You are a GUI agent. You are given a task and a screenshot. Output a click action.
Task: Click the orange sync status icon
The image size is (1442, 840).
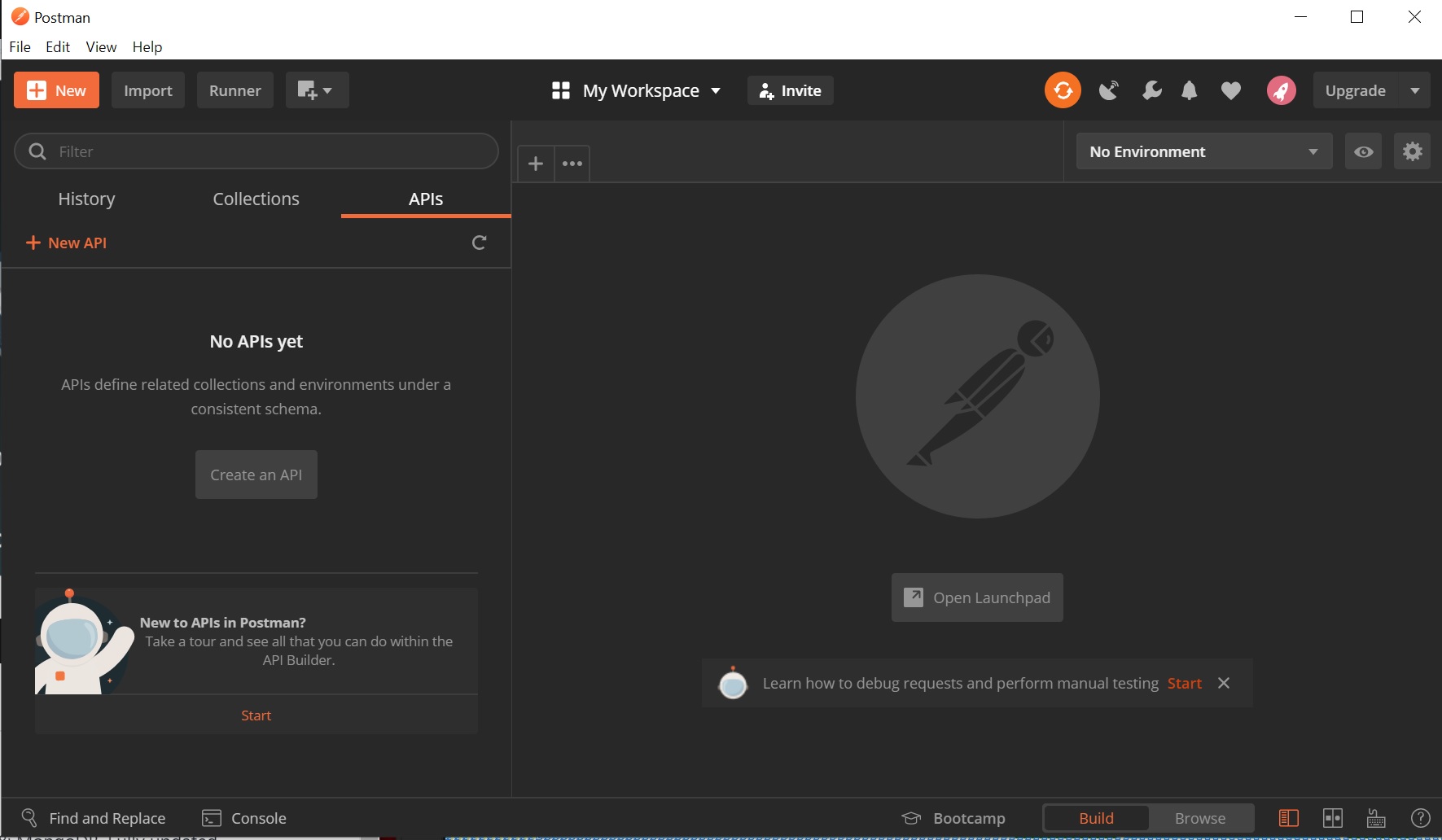(1063, 90)
